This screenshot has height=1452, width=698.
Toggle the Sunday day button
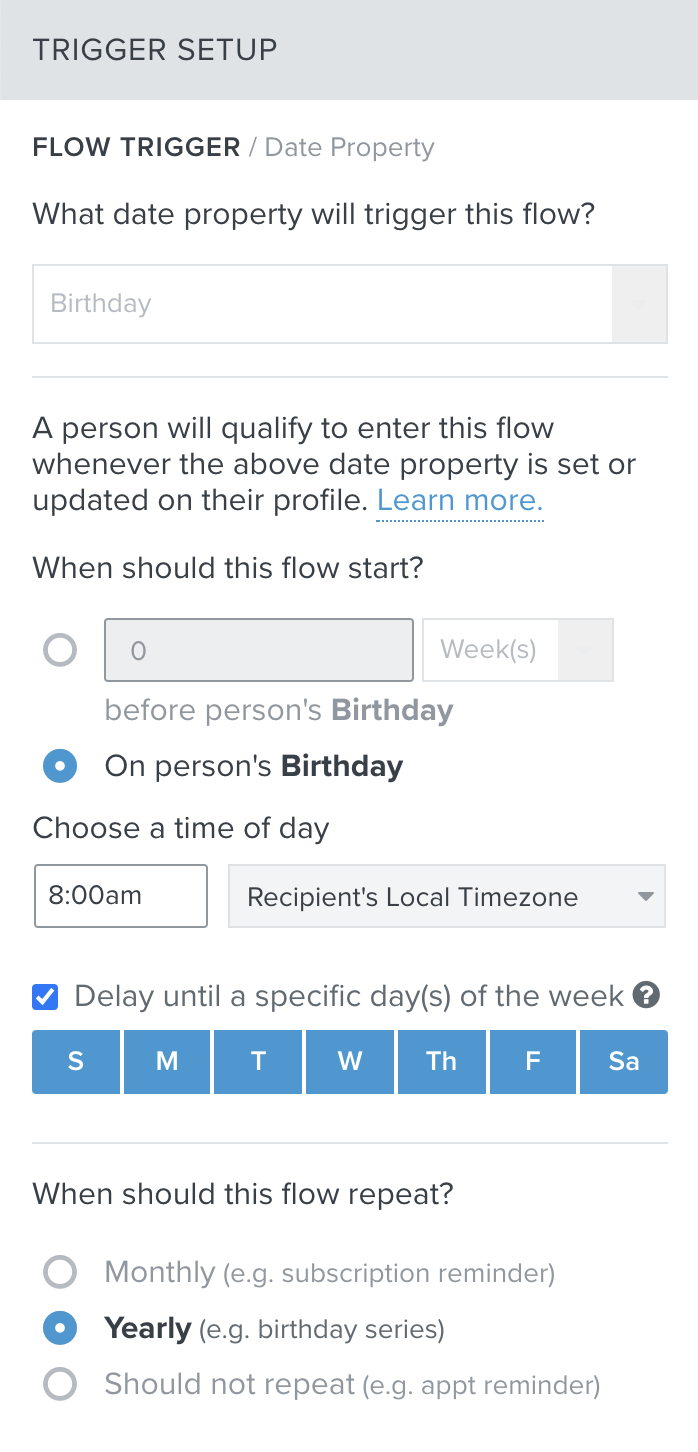(76, 1061)
